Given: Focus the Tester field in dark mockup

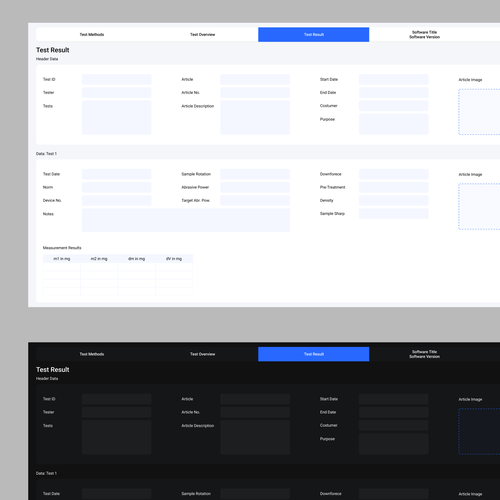Looking at the screenshot, I should point(117,412).
